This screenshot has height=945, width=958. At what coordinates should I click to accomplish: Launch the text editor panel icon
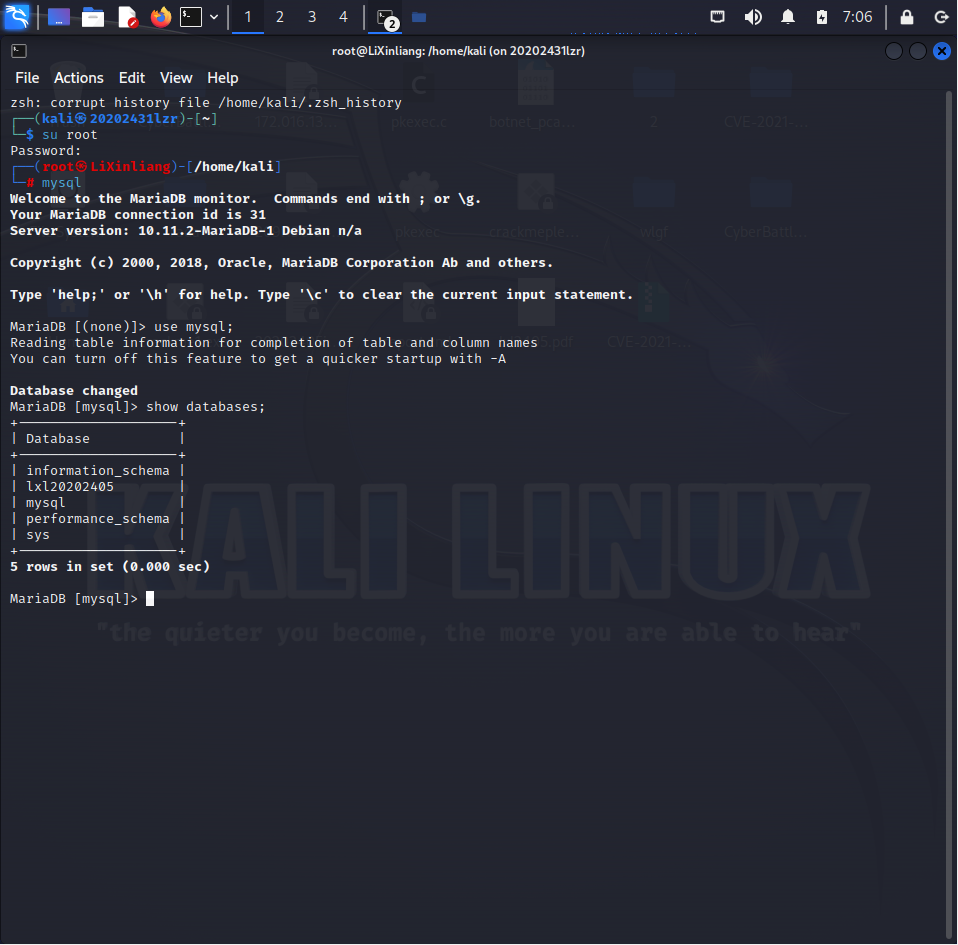(128, 17)
